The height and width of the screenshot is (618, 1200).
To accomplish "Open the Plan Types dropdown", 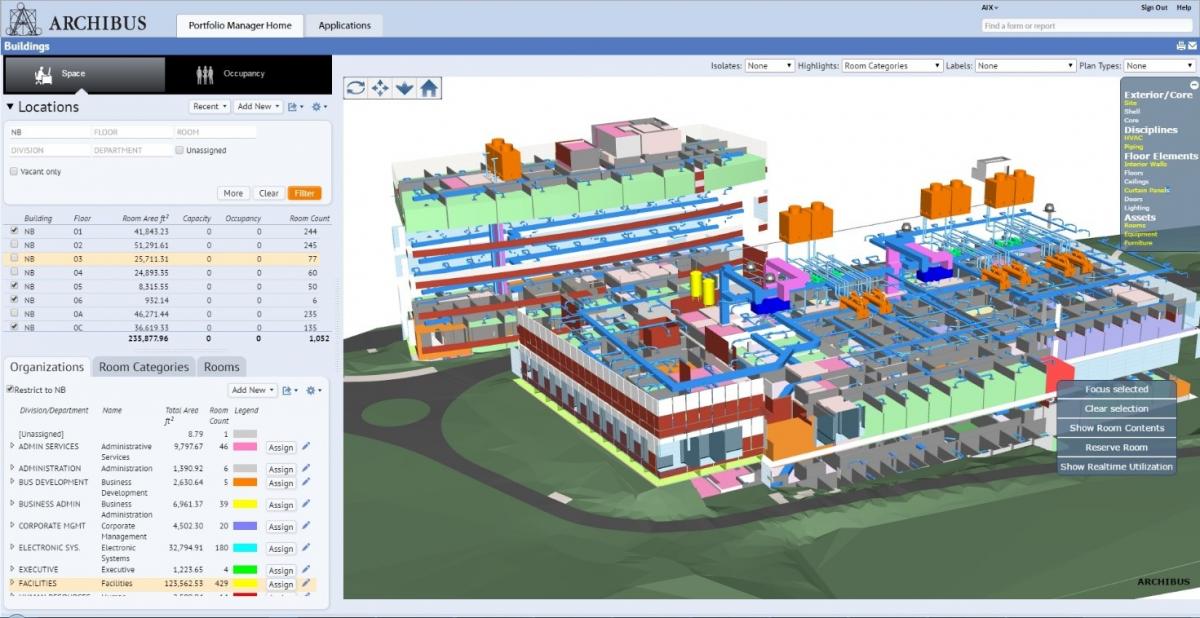I will coord(1160,66).
